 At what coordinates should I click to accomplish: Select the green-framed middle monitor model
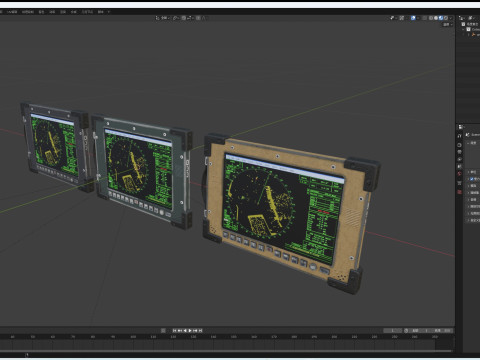143,172
